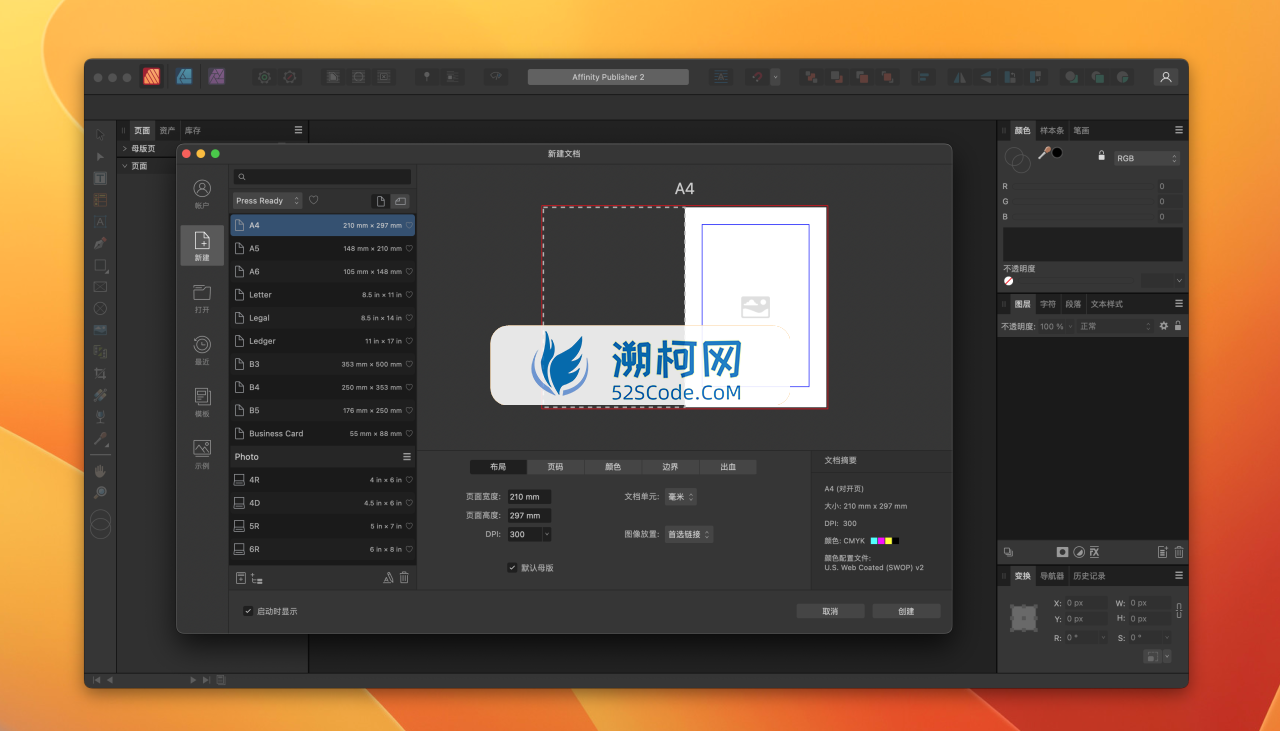This screenshot has height=731, width=1280.
Task: Click the favorites heart beside Press Ready
Action: click(313, 200)
